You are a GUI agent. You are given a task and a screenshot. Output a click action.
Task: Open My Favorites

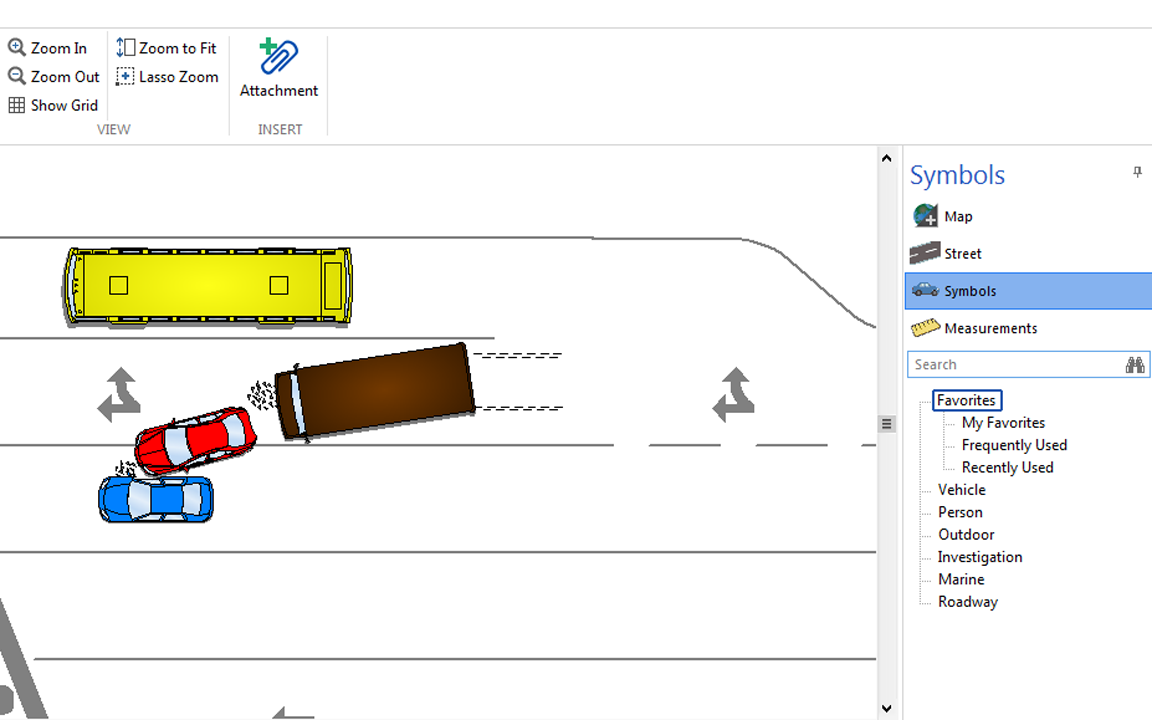(1003, 422)
